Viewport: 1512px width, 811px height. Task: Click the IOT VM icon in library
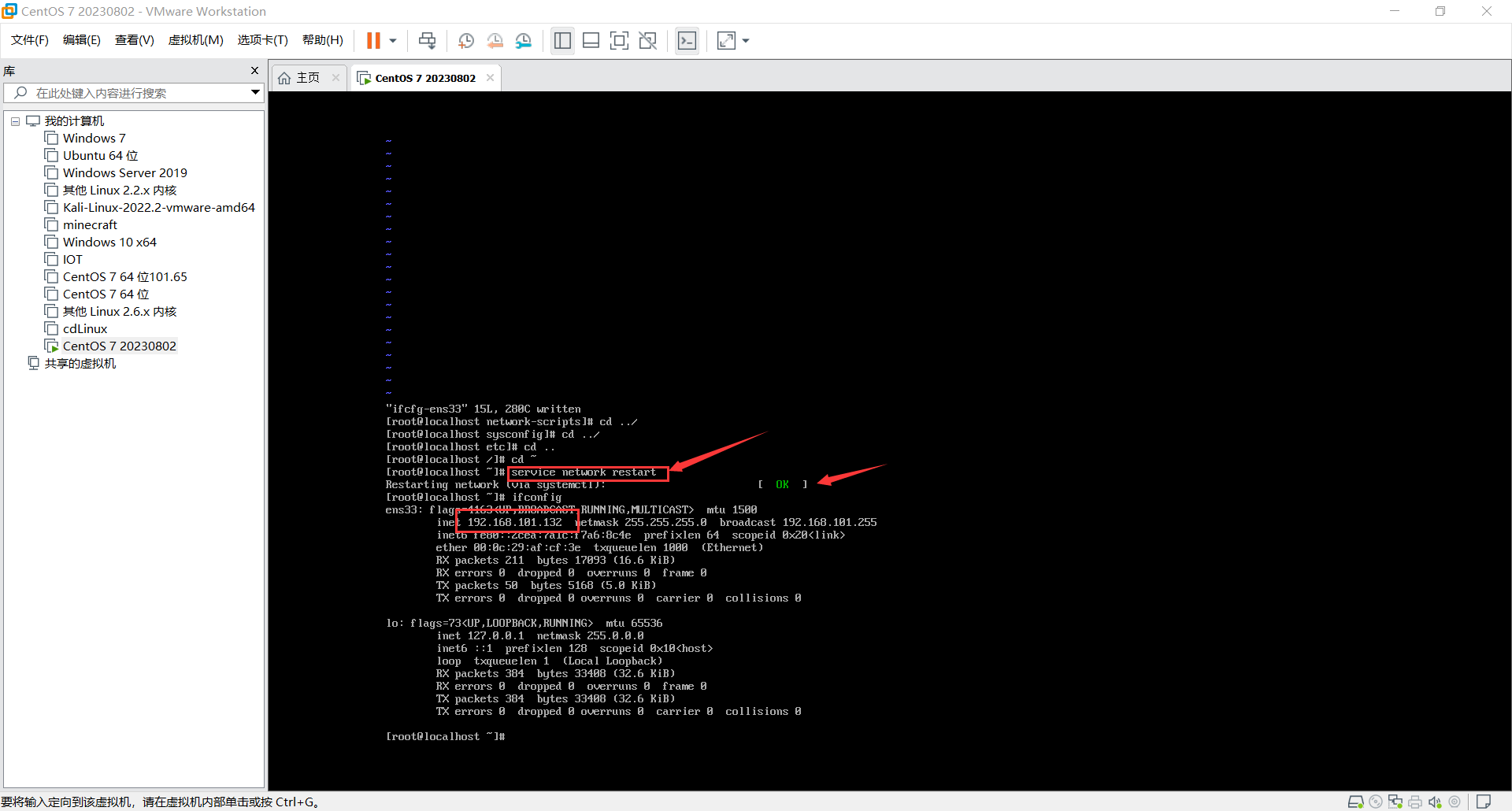[51, 260]
